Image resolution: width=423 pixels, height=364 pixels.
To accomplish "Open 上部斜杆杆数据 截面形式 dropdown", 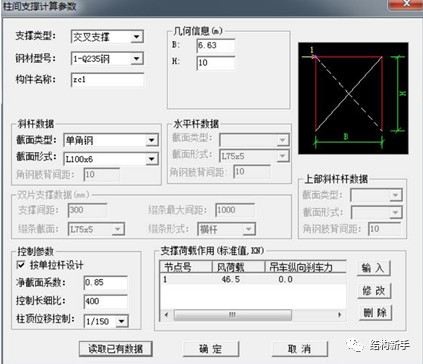I will click(x=376, y=212).
